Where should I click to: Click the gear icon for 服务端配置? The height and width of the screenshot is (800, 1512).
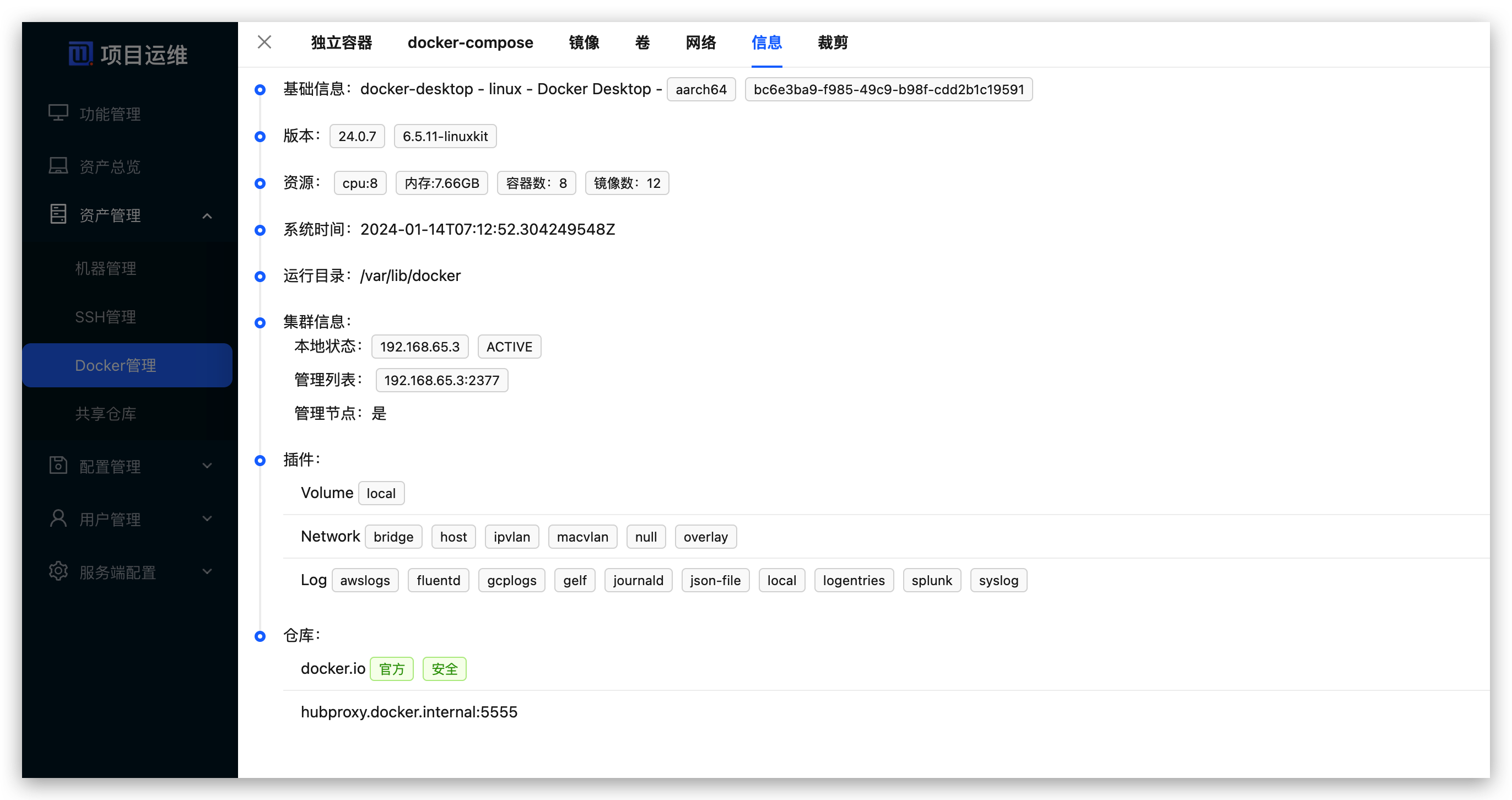(x=58, y=571)
